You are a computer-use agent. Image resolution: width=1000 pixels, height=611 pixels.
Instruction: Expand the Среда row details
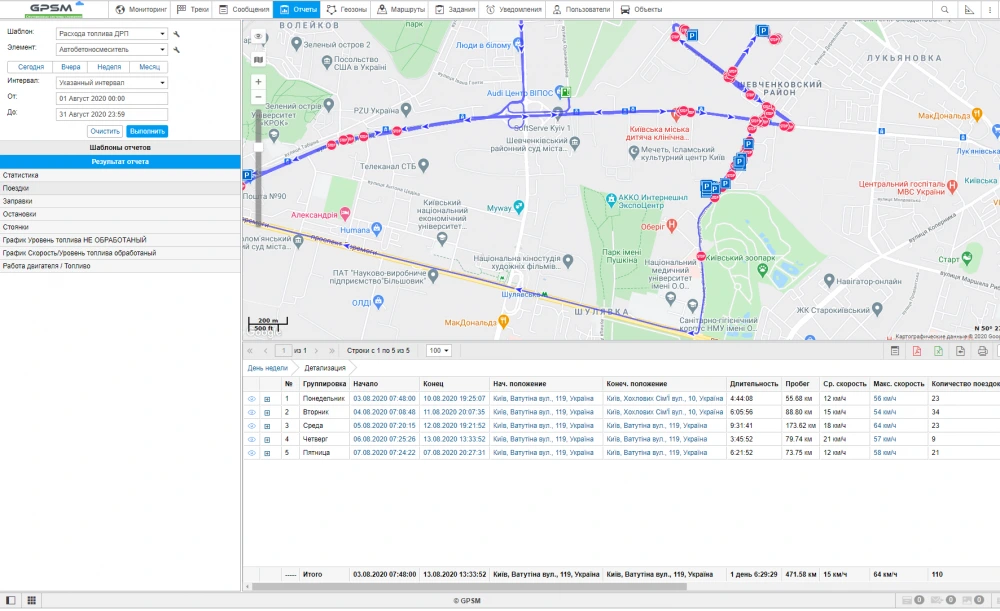coord(267,426)
